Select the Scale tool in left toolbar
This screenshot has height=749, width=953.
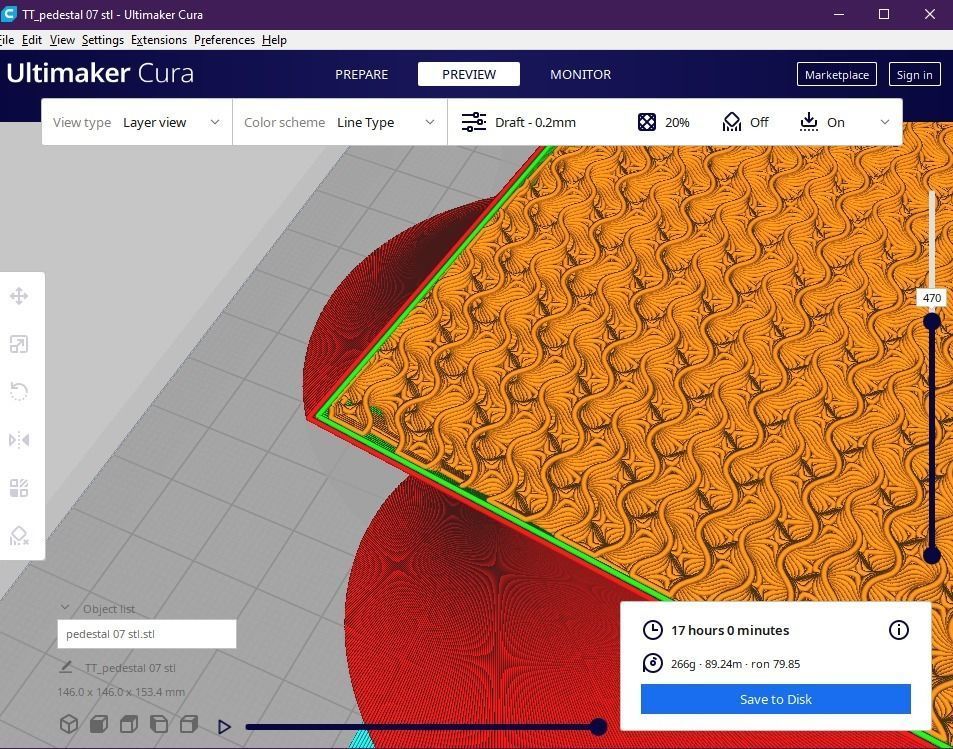point(19,344)
